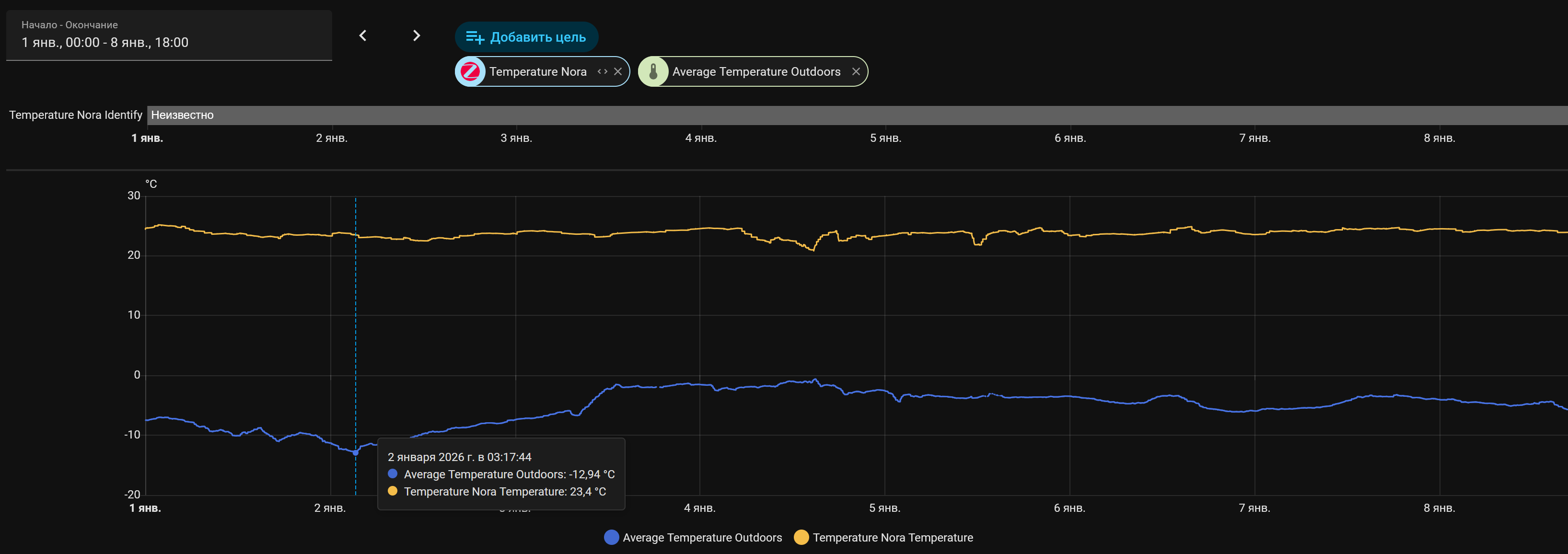This screenshot has height=554, width=1568.
Task: Click list-plus icon in Добавить цель
Action: point(475,37)
